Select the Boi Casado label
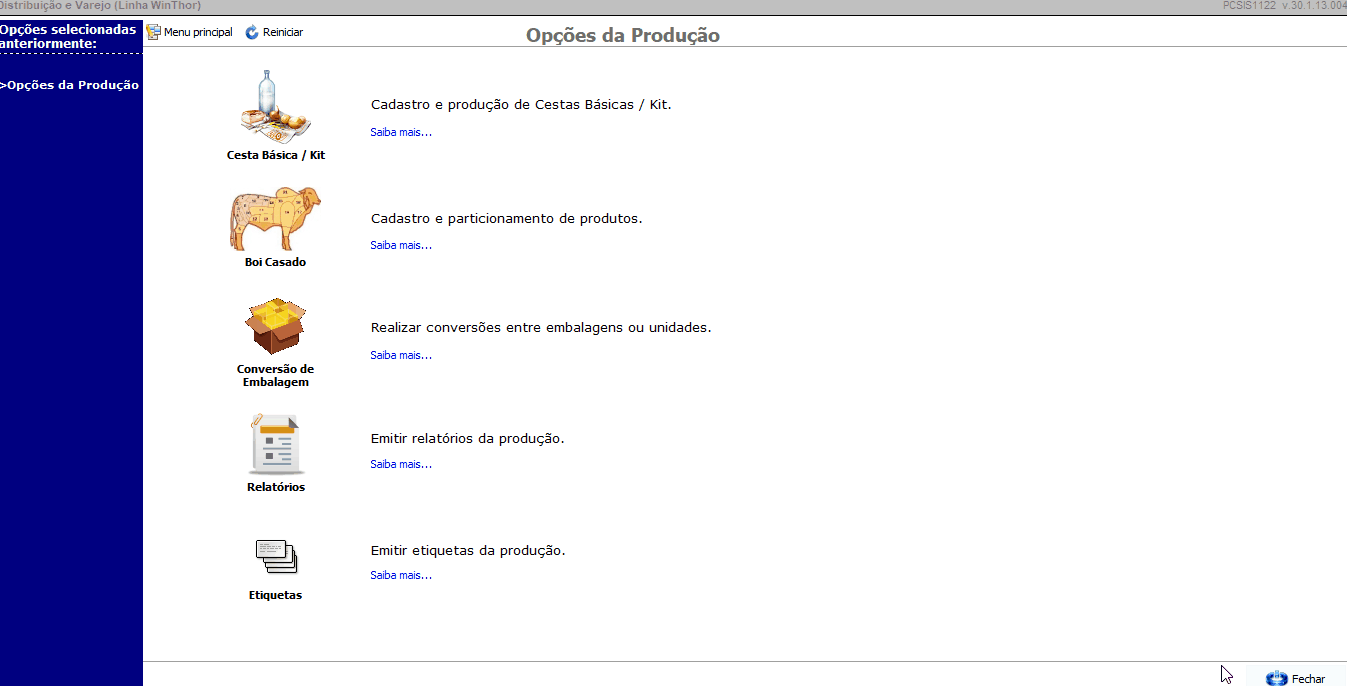1347x686 pixels. click(275, 262)
